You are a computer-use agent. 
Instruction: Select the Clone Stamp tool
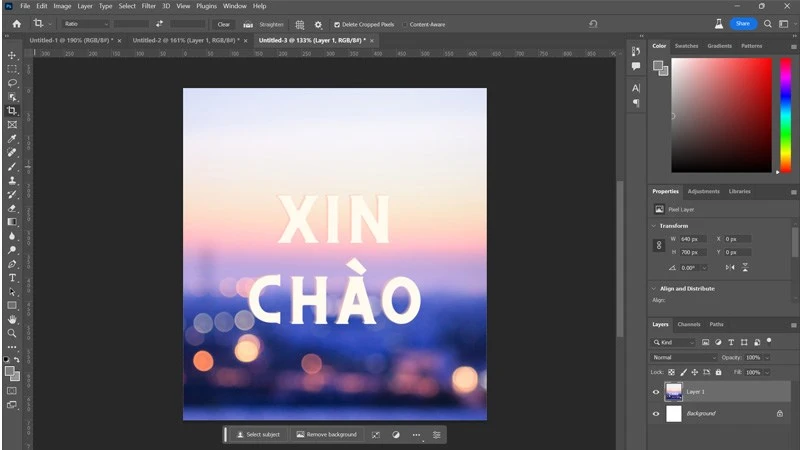(12, 181)
